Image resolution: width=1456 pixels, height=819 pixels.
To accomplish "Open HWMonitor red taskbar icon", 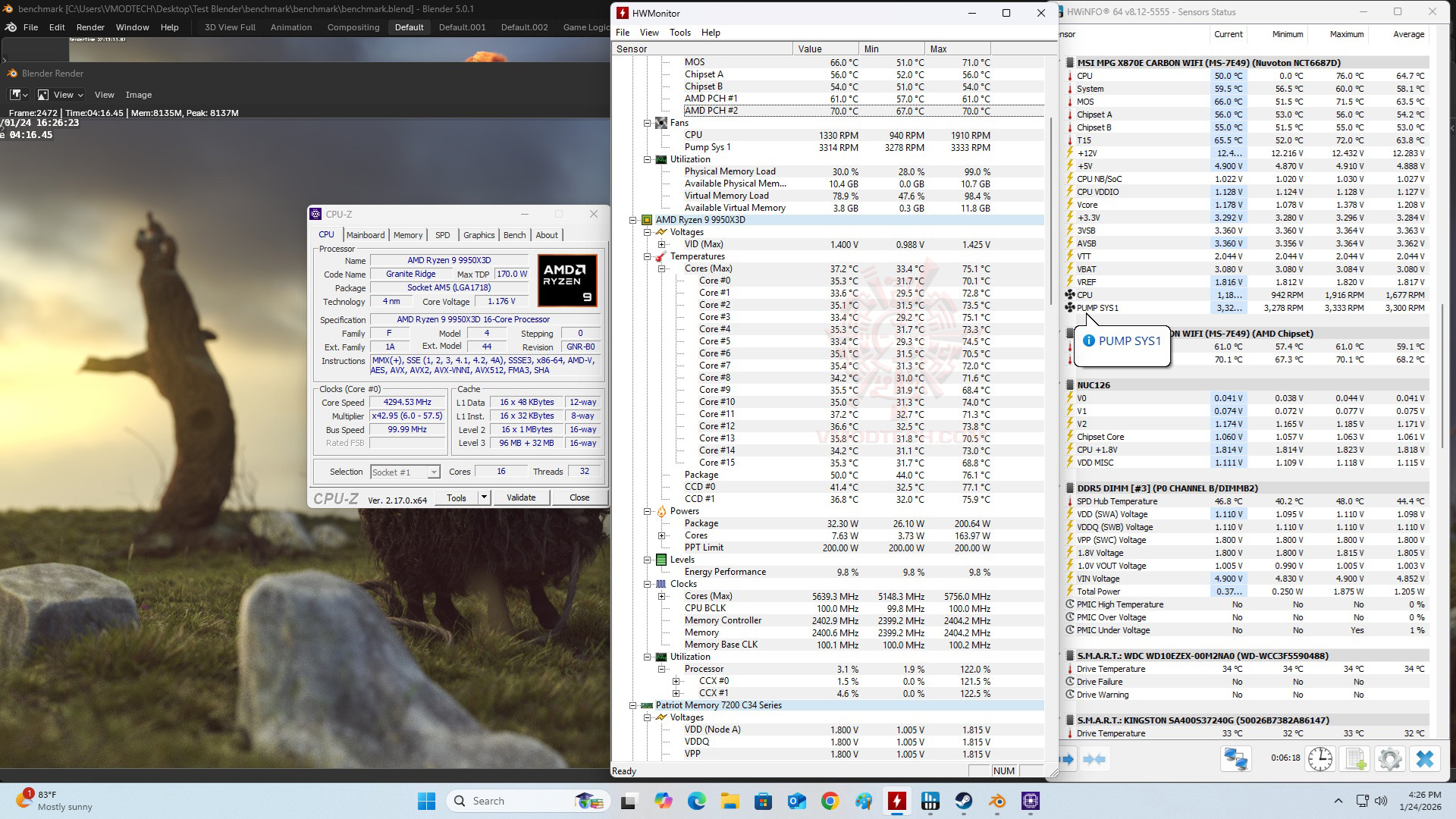I will click(897, 802).
